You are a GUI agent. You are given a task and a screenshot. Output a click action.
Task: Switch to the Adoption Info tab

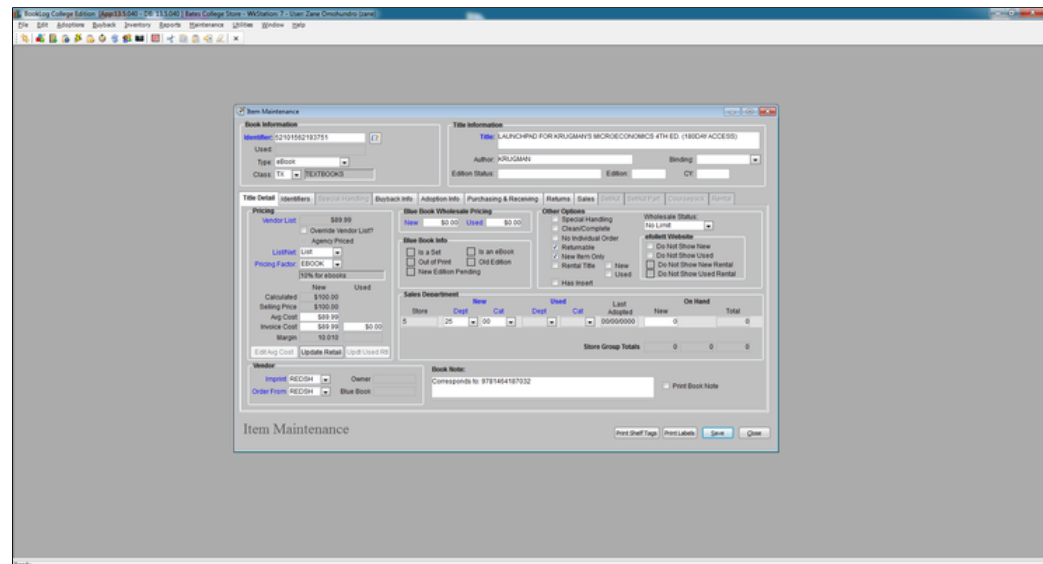point(440,199)
